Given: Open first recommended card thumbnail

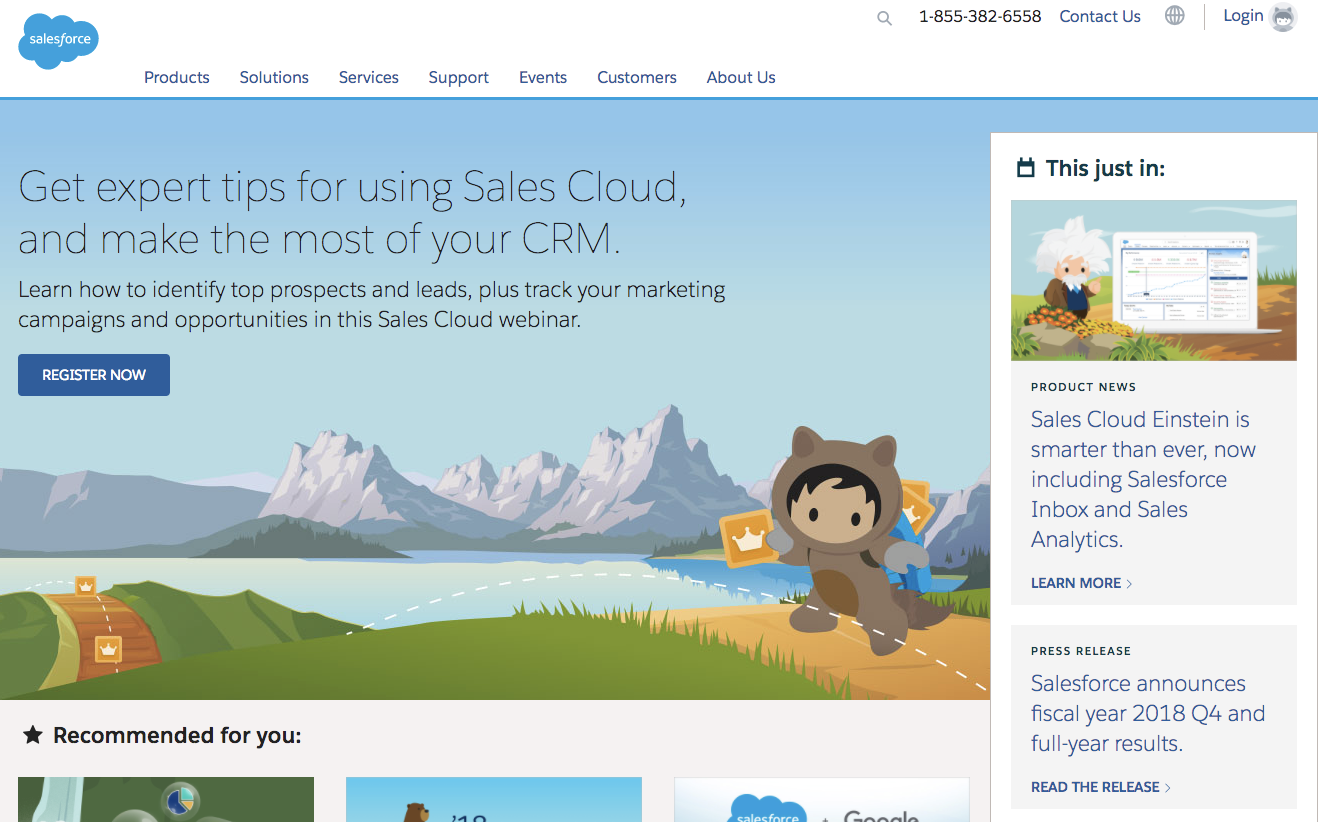Looking at the screenshot, I should [166, 800].
